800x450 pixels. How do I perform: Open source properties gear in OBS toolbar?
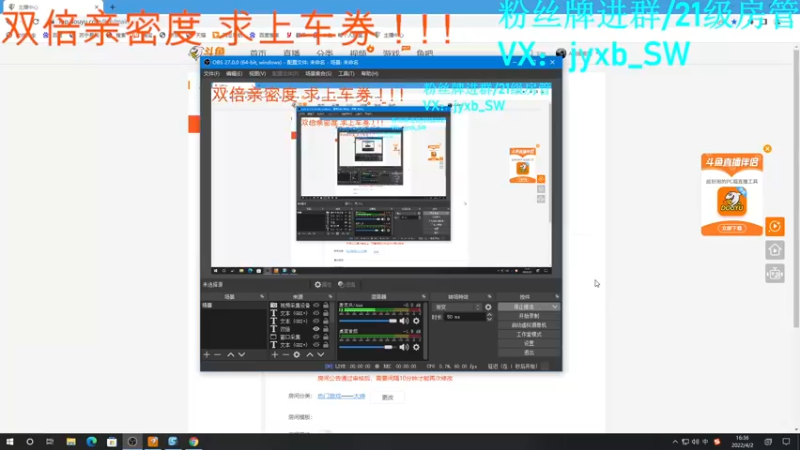322,285
